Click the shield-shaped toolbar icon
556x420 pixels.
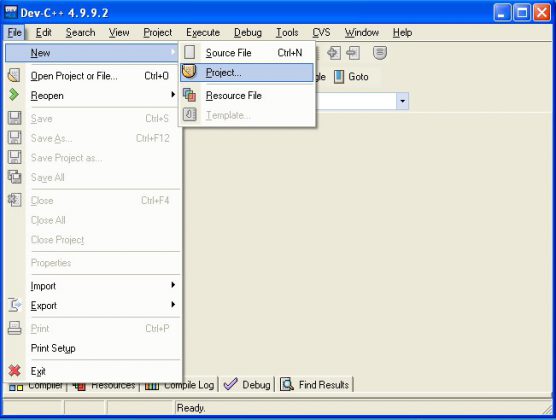[380, 53]
